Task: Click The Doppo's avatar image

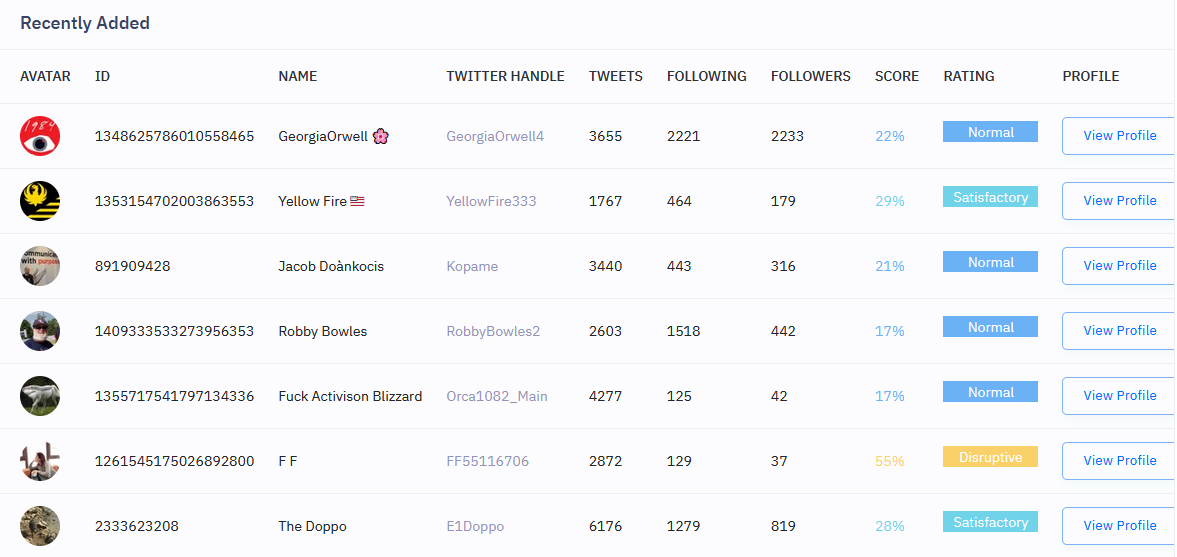Action: [40, 526]
